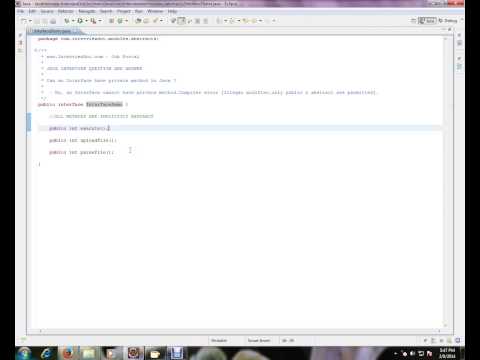This screenshot has height=360, width=480.
Task: Click the editor horizontal scrollbar
Action: [x=239, y=331]
